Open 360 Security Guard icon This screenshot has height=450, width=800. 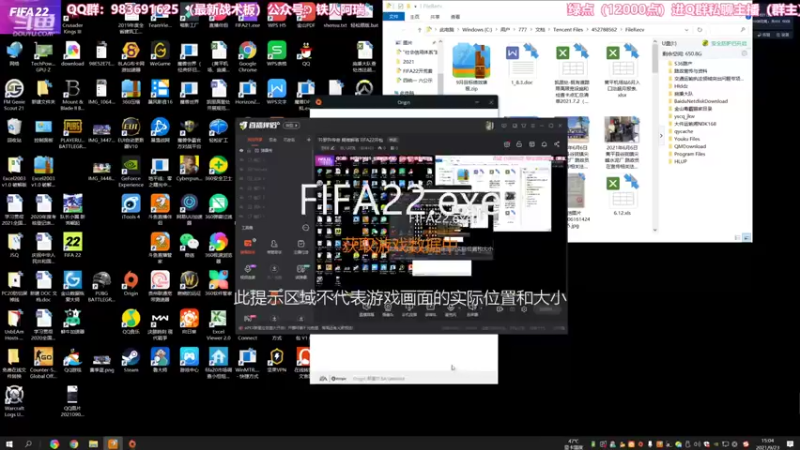[x=218, y=168]
